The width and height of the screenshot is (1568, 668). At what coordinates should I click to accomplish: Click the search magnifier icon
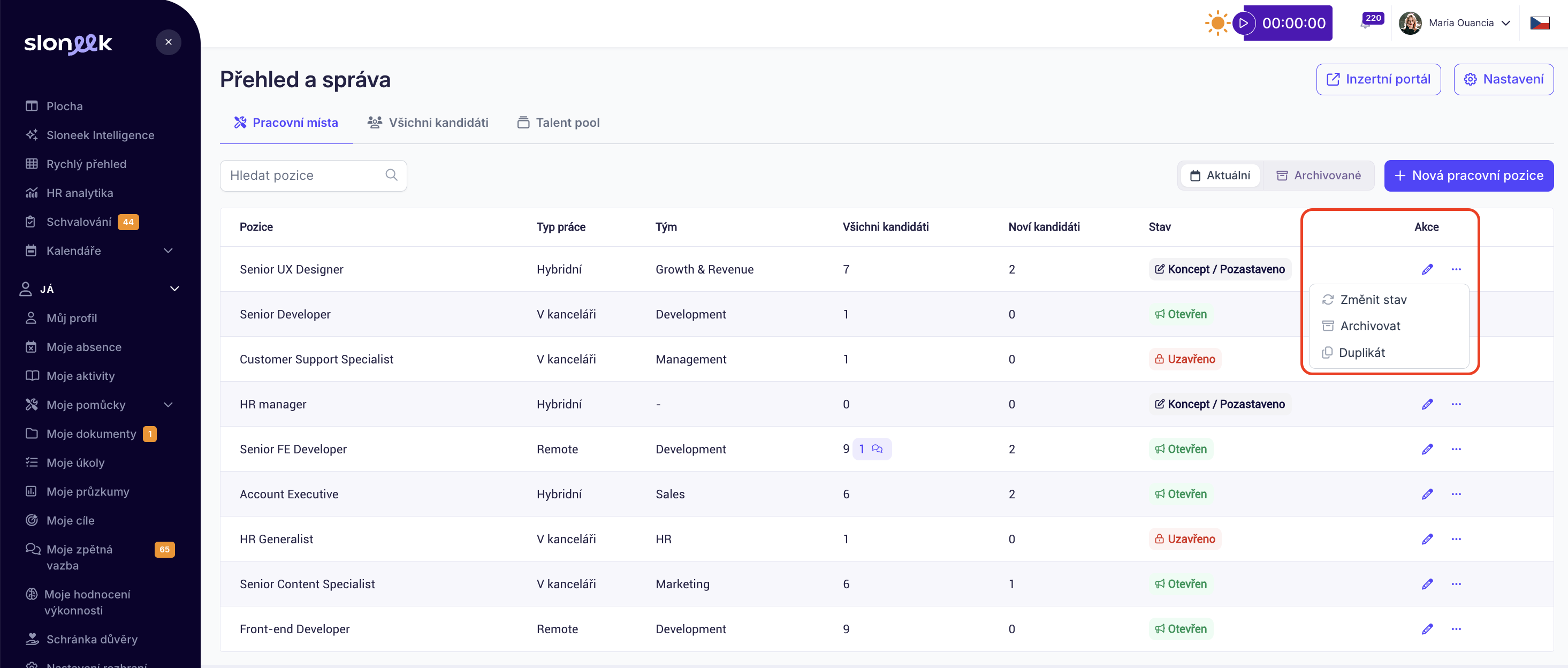391,176
